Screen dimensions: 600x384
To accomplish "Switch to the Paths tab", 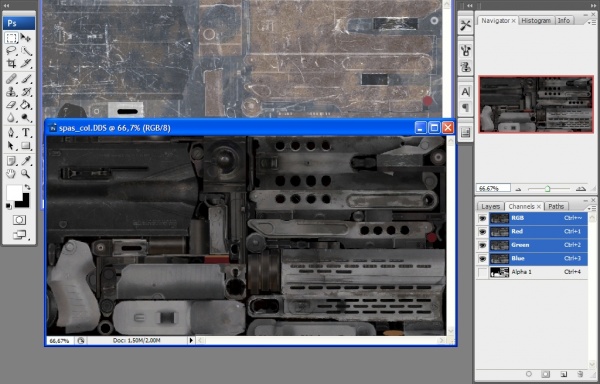I will coord(556,207).
